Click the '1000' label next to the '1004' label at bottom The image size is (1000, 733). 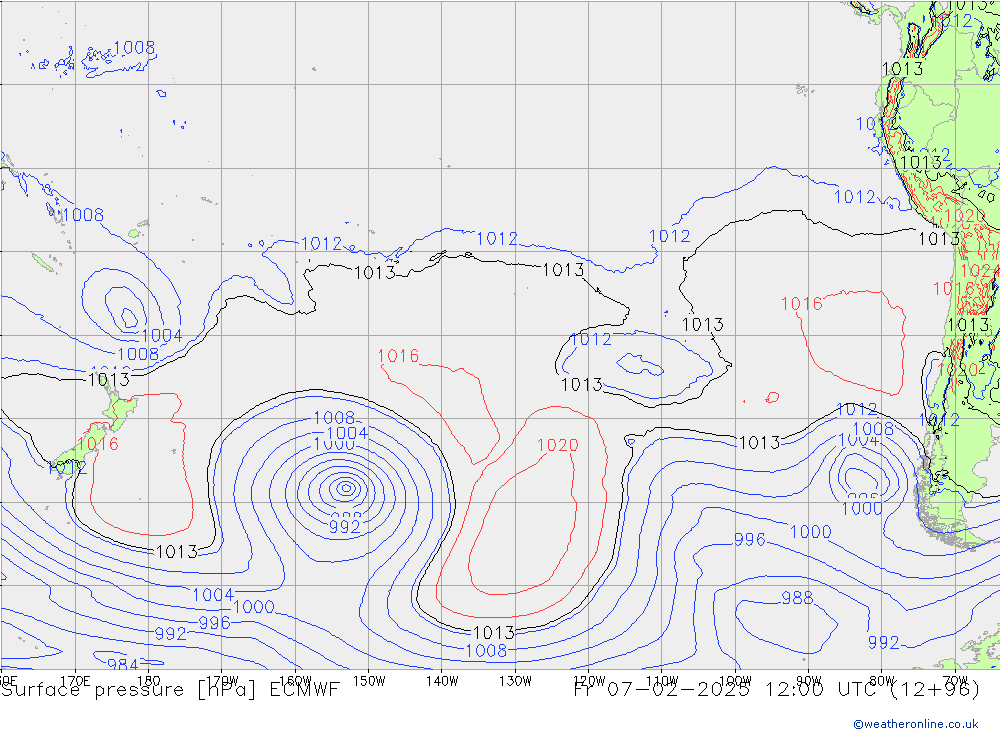click(254, 607)
